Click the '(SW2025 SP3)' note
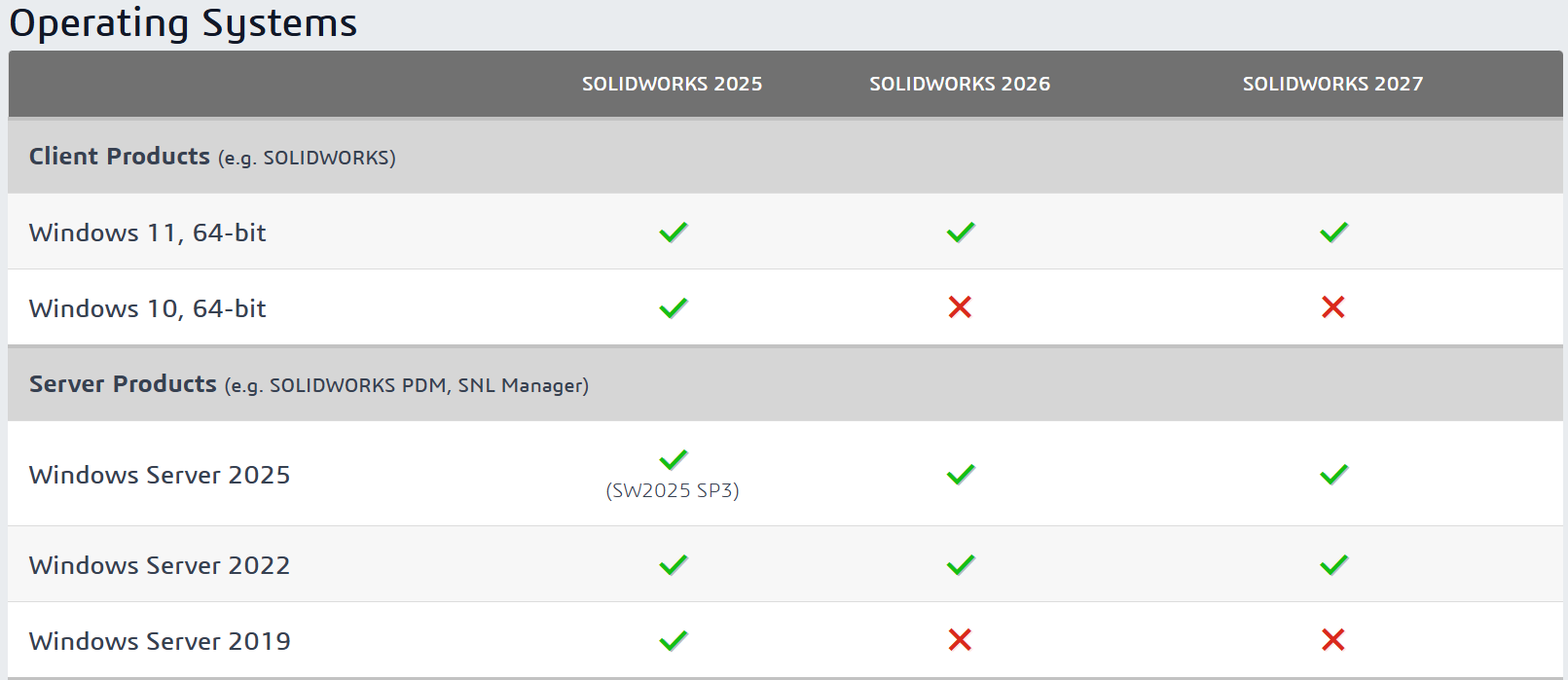The image size is (1568, 680). point(673,490)
